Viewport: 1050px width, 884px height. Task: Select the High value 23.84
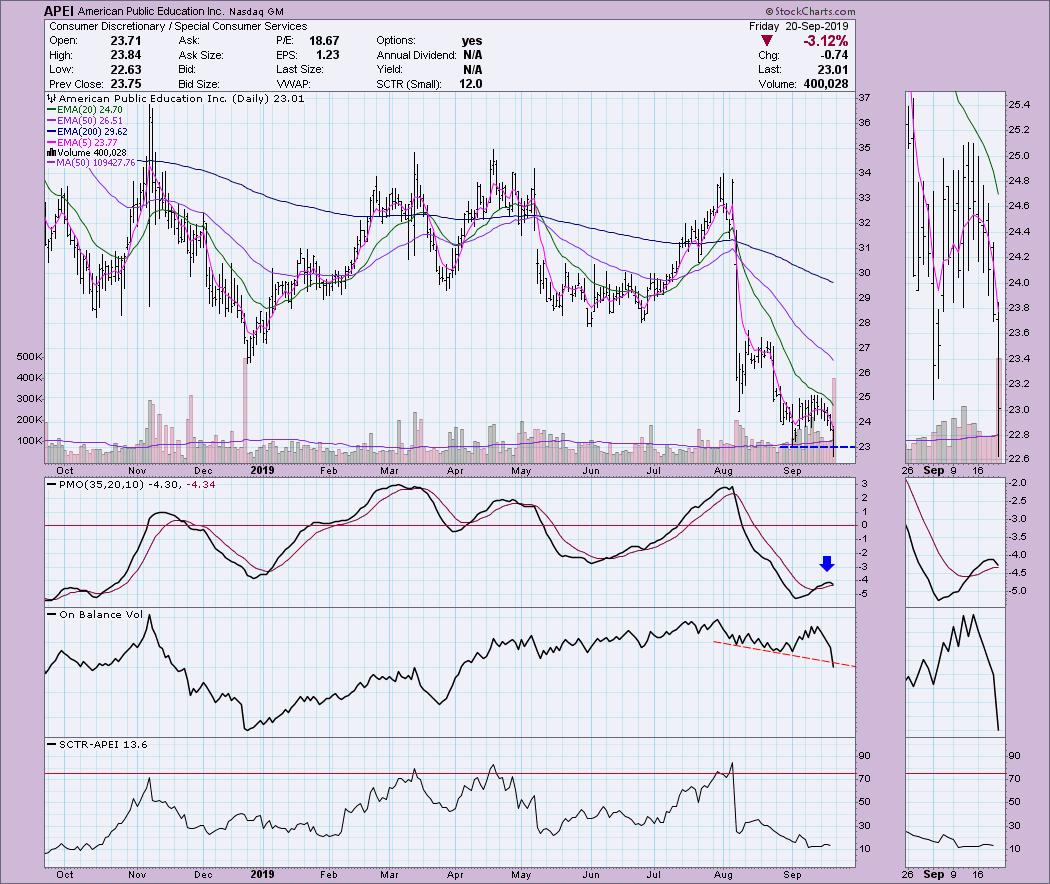(126, 55)
